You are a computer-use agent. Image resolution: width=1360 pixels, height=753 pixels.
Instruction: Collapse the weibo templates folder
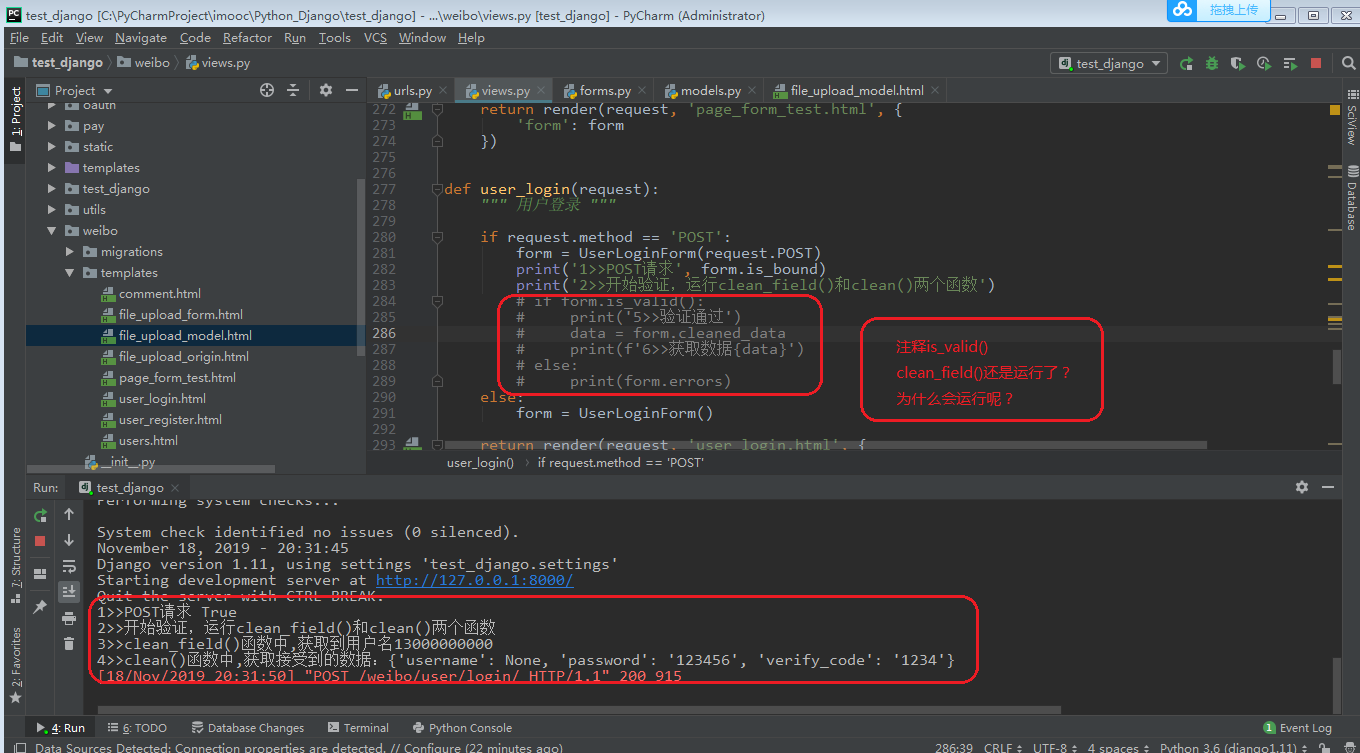click(70, 273)
